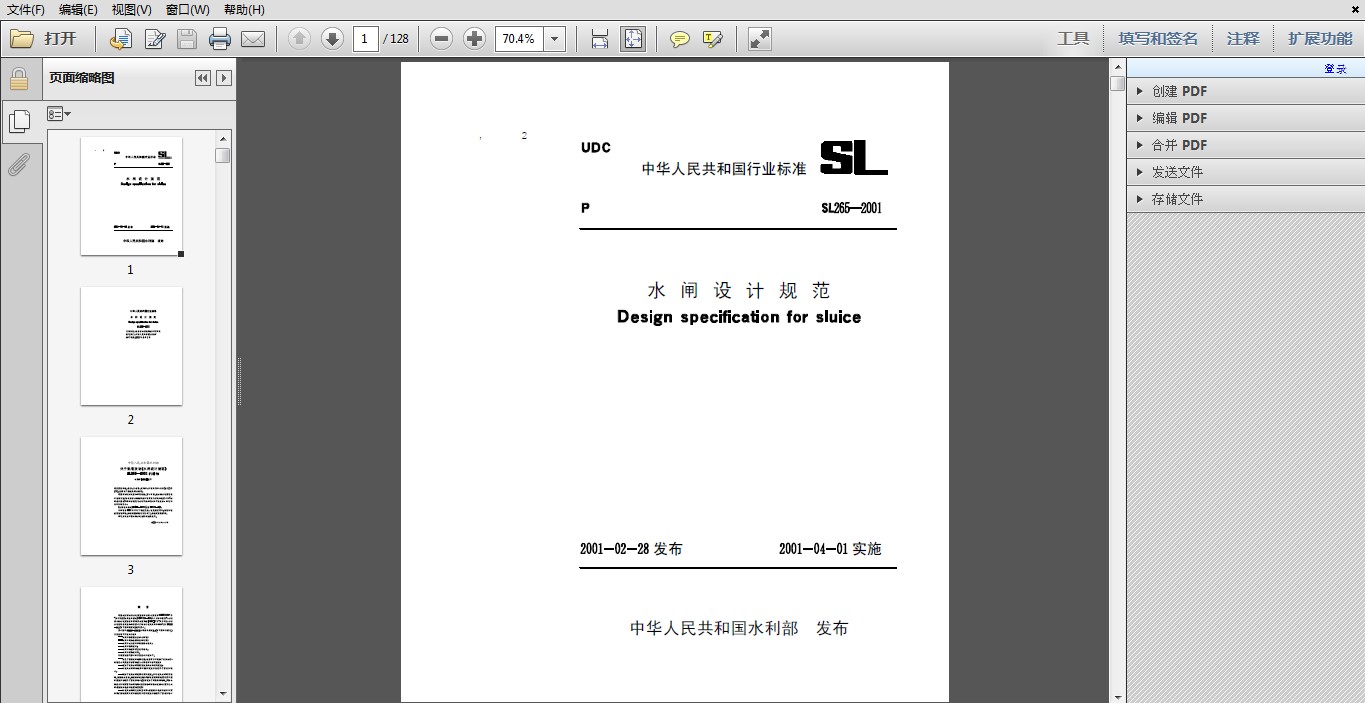Open the 窗口(W) menu
Viewport: 1365px width, 703px height.
[188, 9]
